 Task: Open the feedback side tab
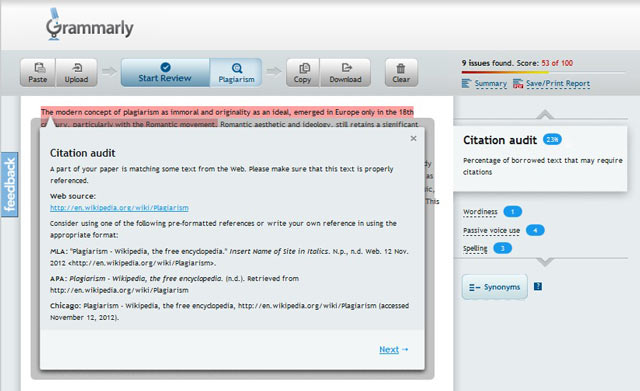tap(9, 184)
